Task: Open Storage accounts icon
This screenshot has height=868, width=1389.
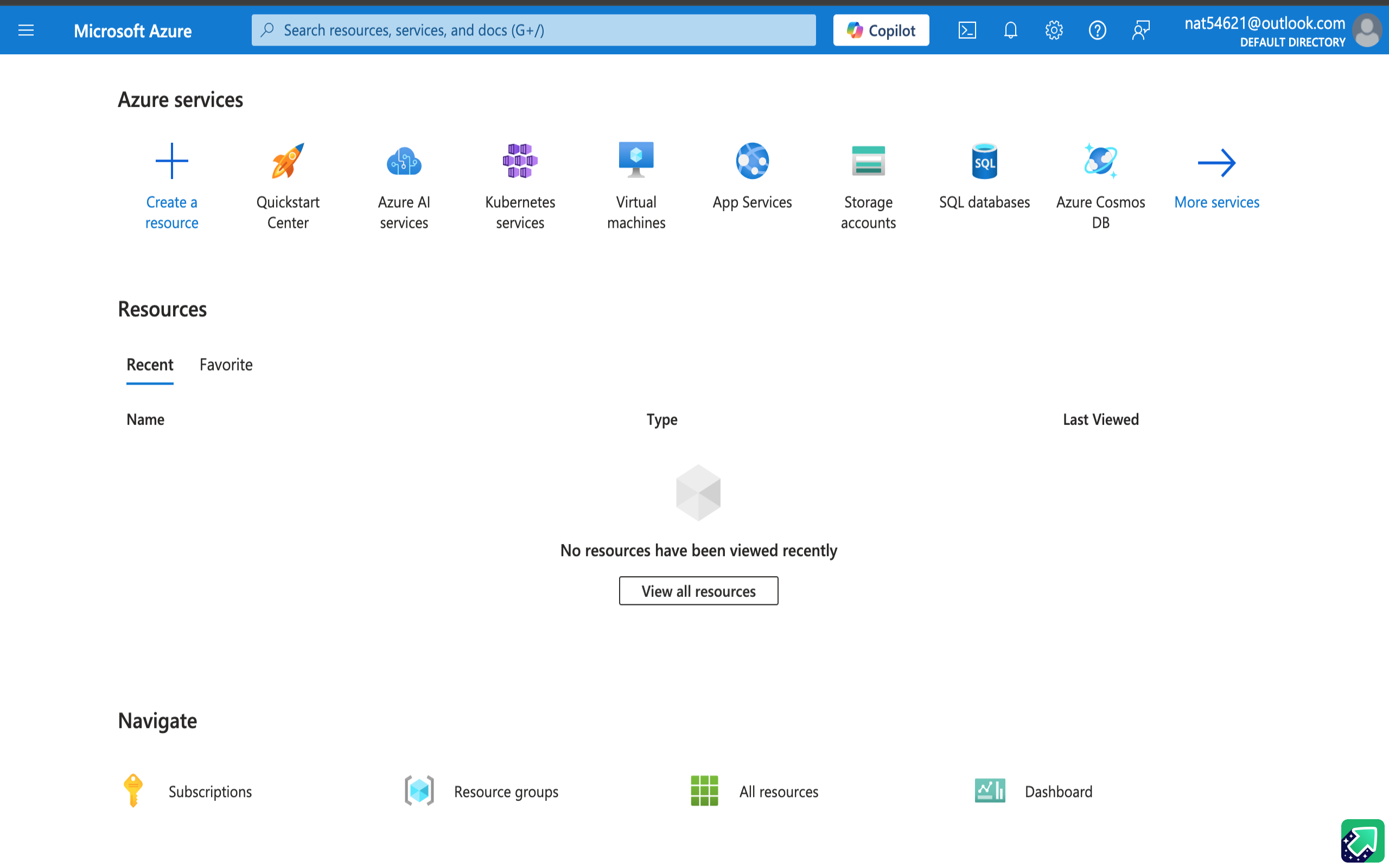Action: (x=868, y=161)
